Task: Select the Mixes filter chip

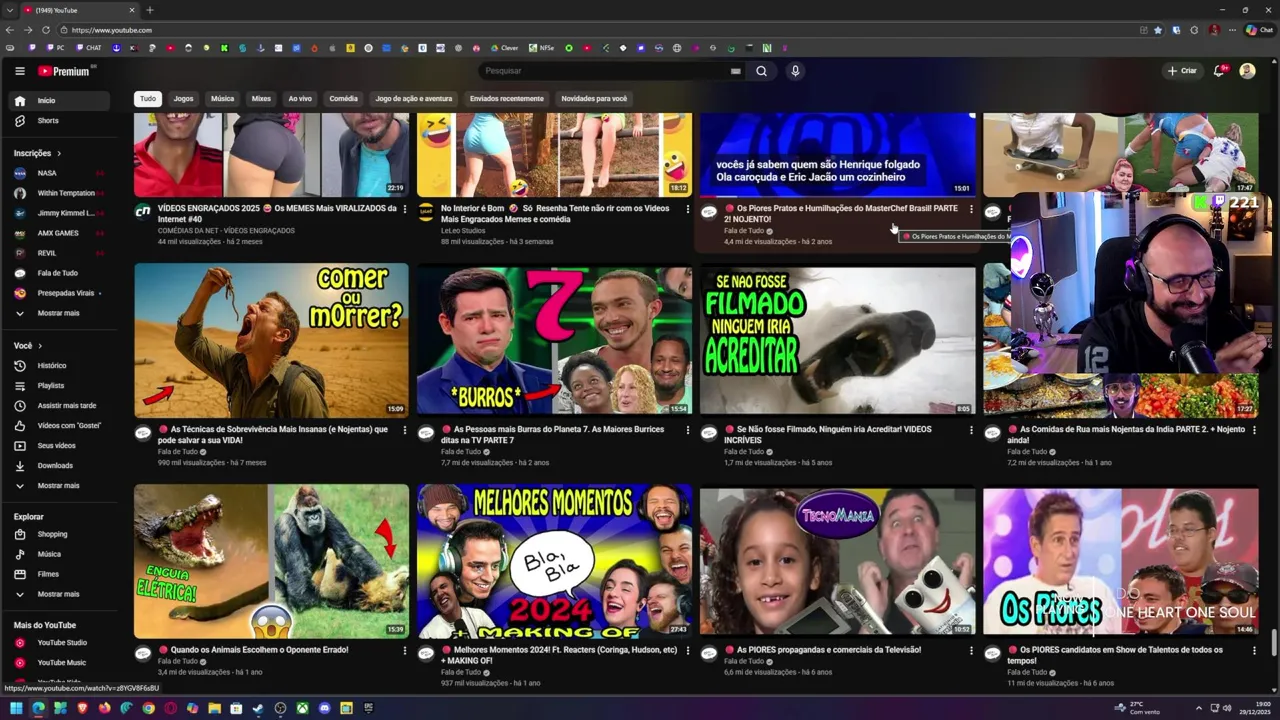Action: 261,99
